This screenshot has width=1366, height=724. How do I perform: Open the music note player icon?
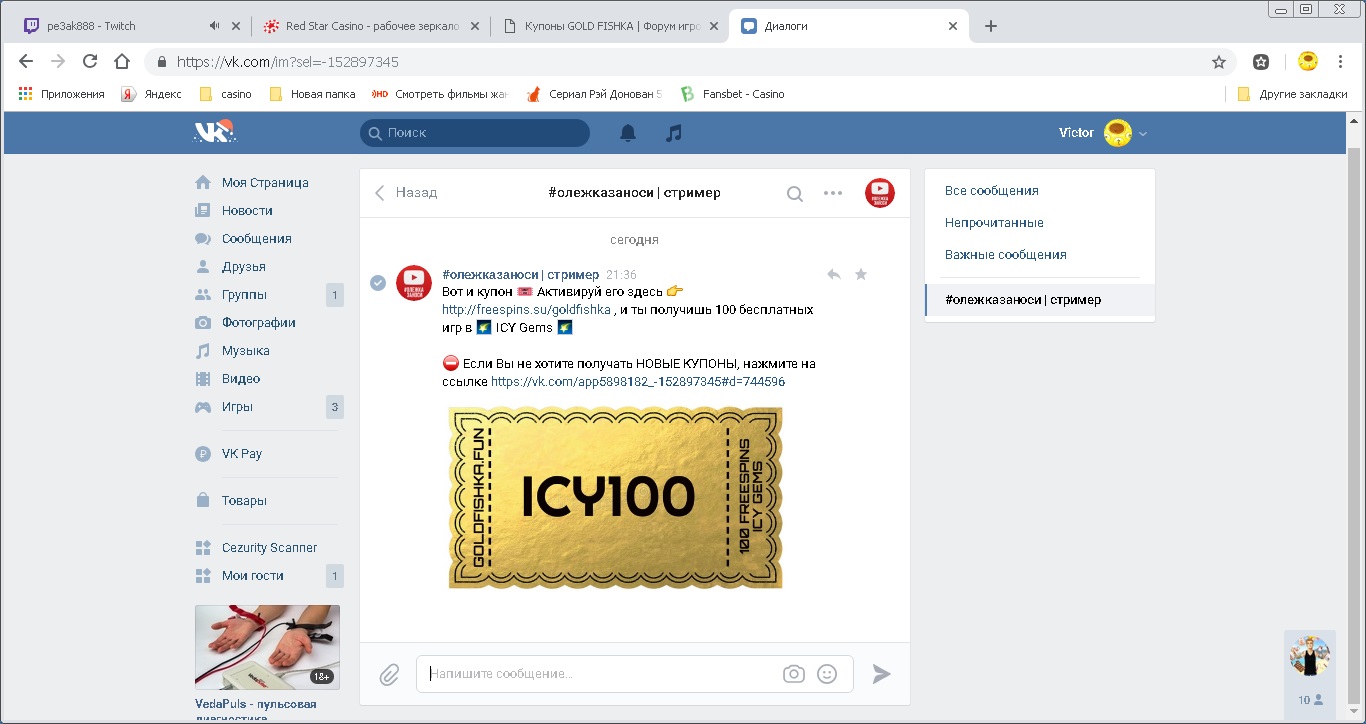point(674,133)
